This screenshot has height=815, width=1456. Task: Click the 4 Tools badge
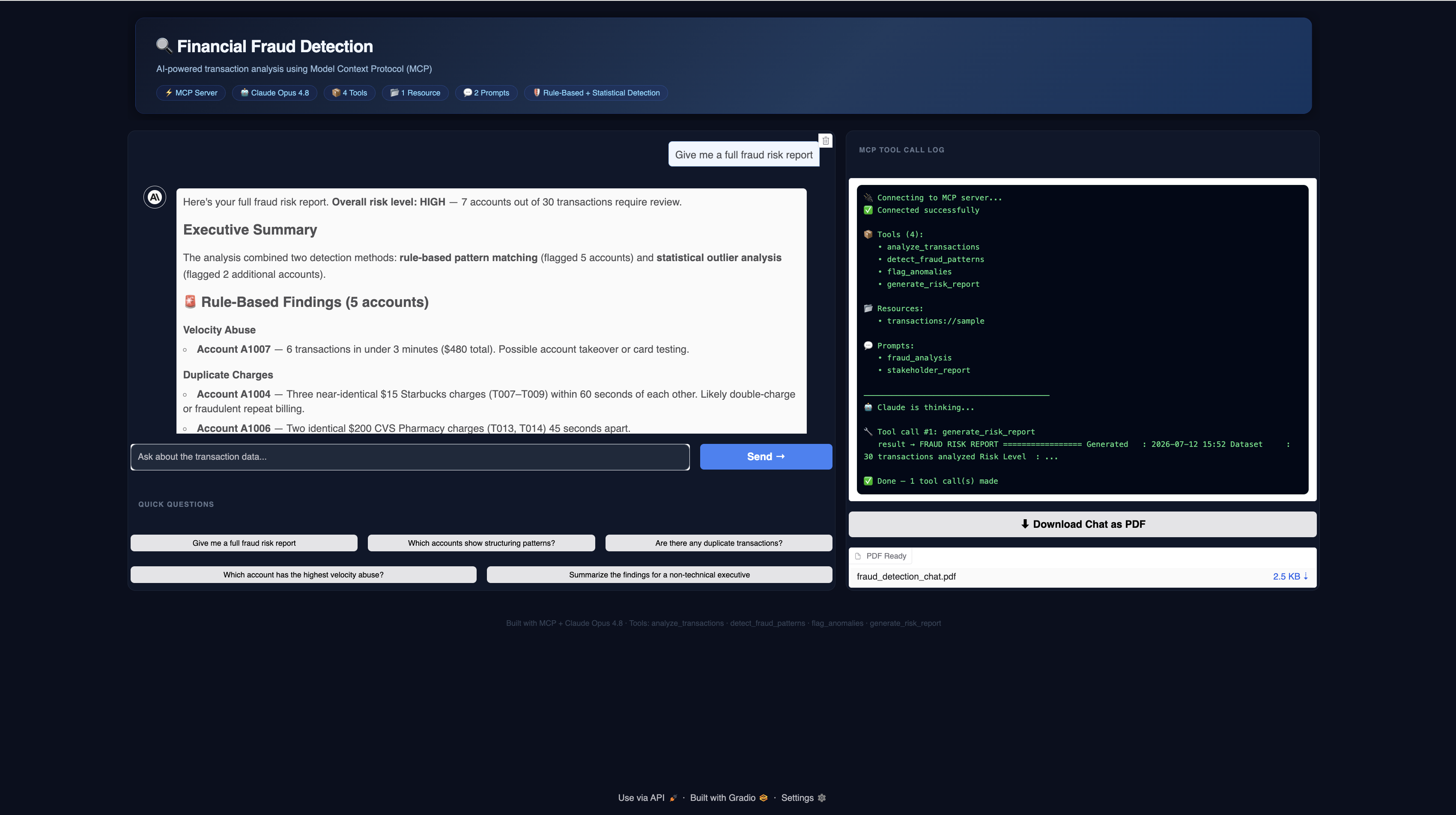[x=349, y=92]
